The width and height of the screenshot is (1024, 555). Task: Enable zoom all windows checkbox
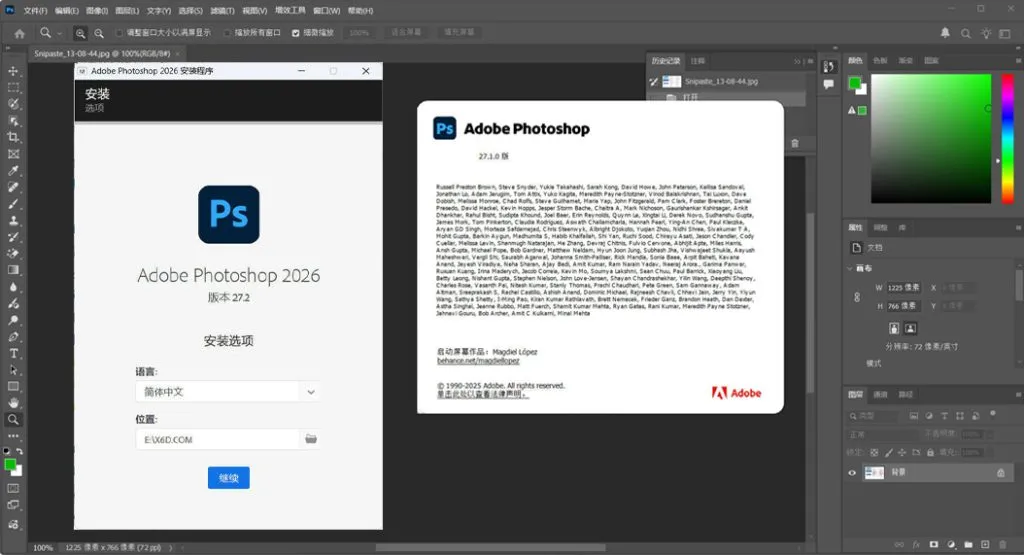(x=227, y=33)
